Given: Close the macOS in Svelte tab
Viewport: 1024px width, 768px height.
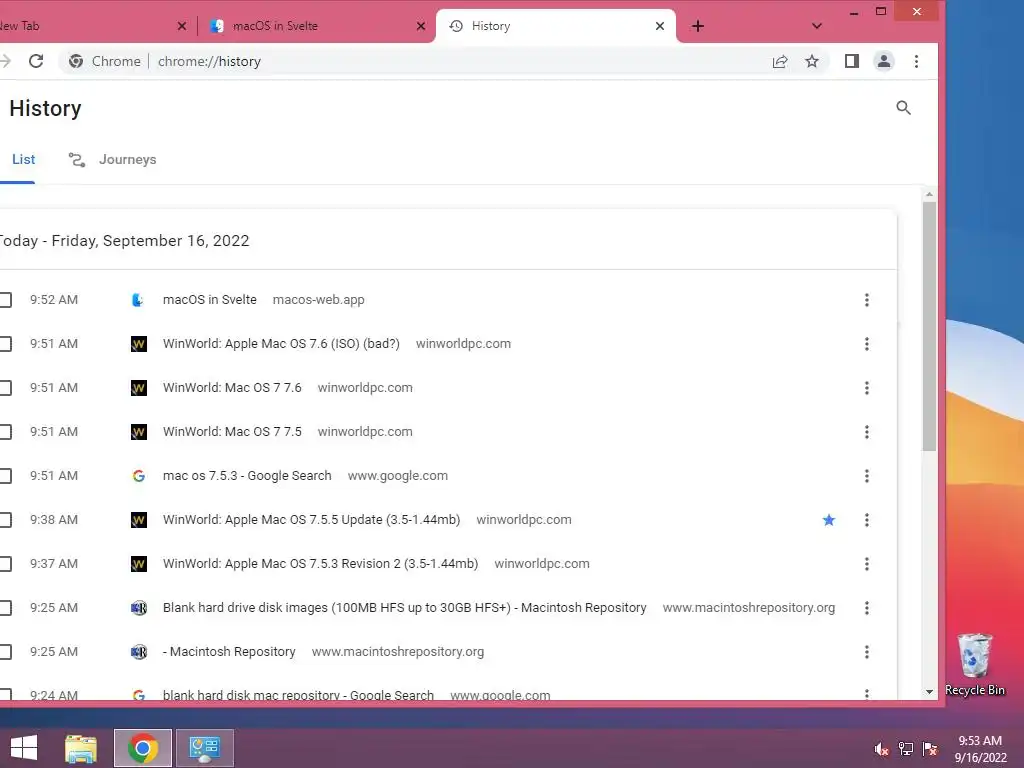Looking at the screenshot, I should click(x=421, y=26).
